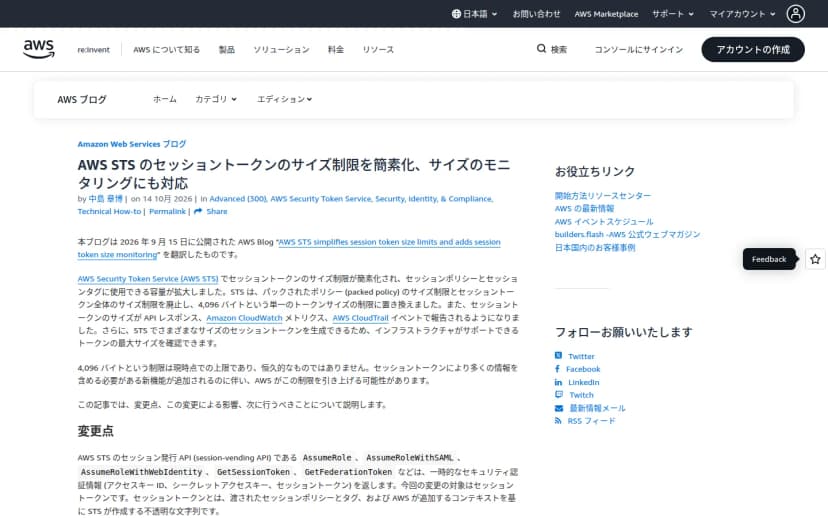Open builders.flash 公式ウェブマガジン link
Screen dimensions: 828x518
627,234
